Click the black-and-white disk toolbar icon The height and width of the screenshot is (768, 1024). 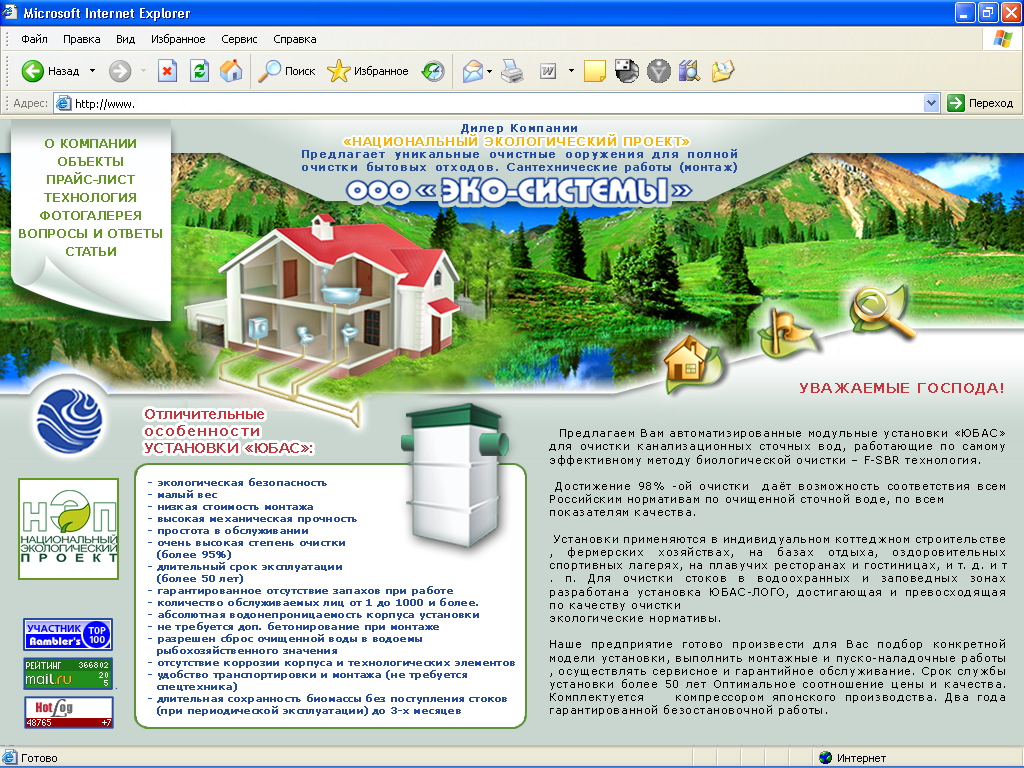626,71
